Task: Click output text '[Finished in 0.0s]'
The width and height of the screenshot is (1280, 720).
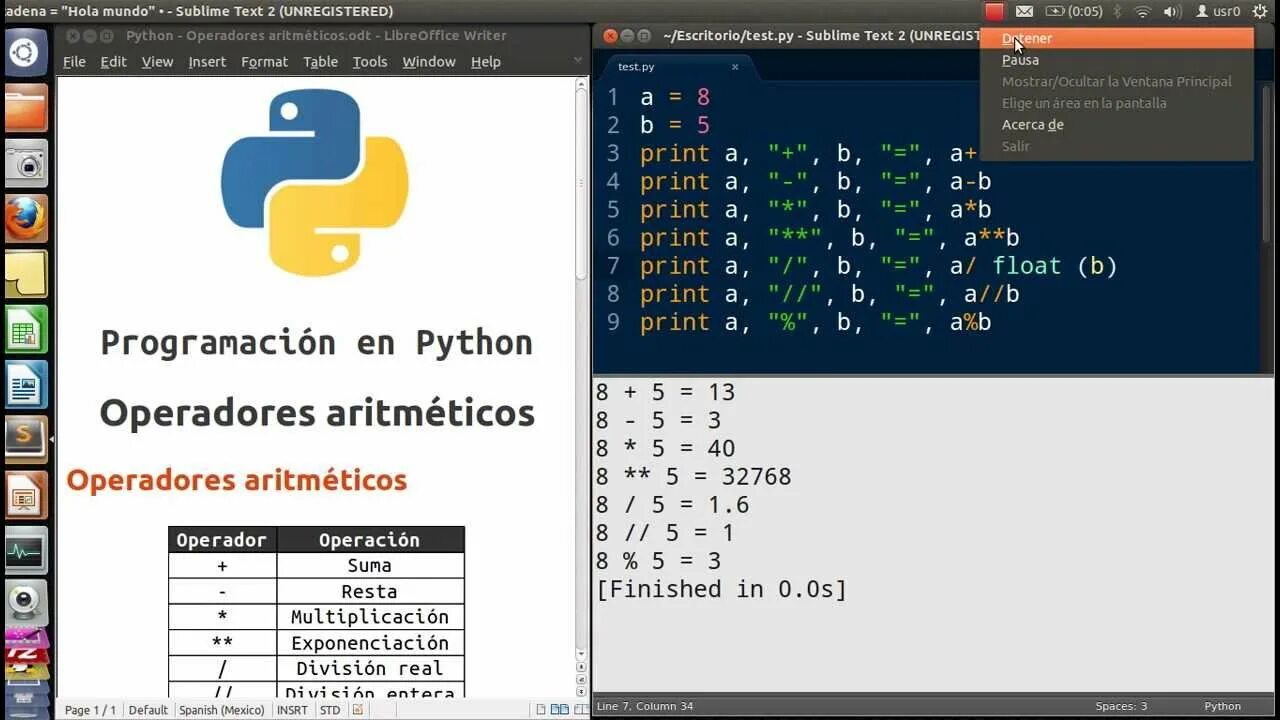Action: coord(721,589)
